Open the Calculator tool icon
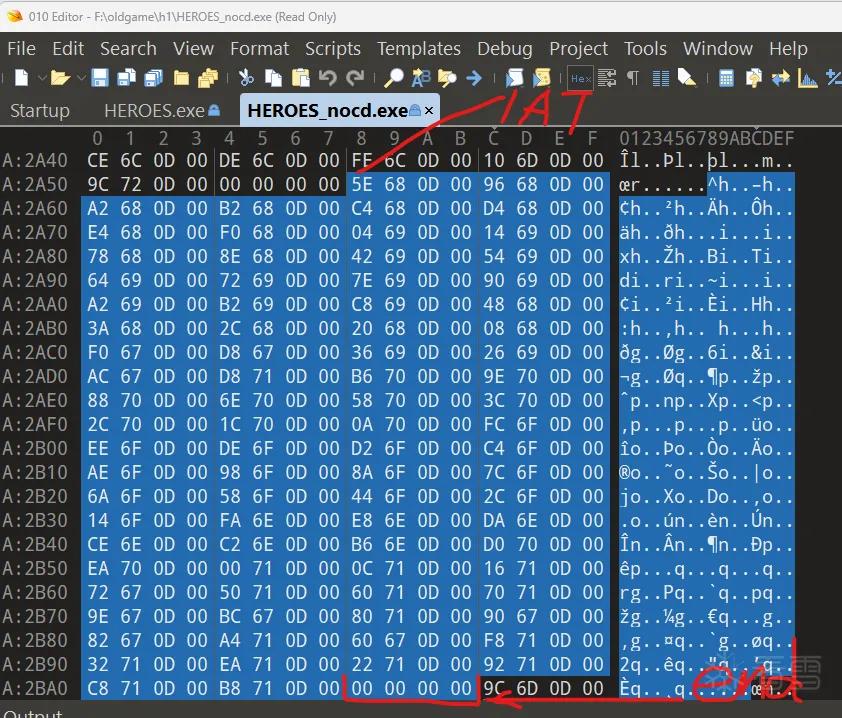Image resolution: width=842 pixels, height=718 pixels. pos(726,78)
